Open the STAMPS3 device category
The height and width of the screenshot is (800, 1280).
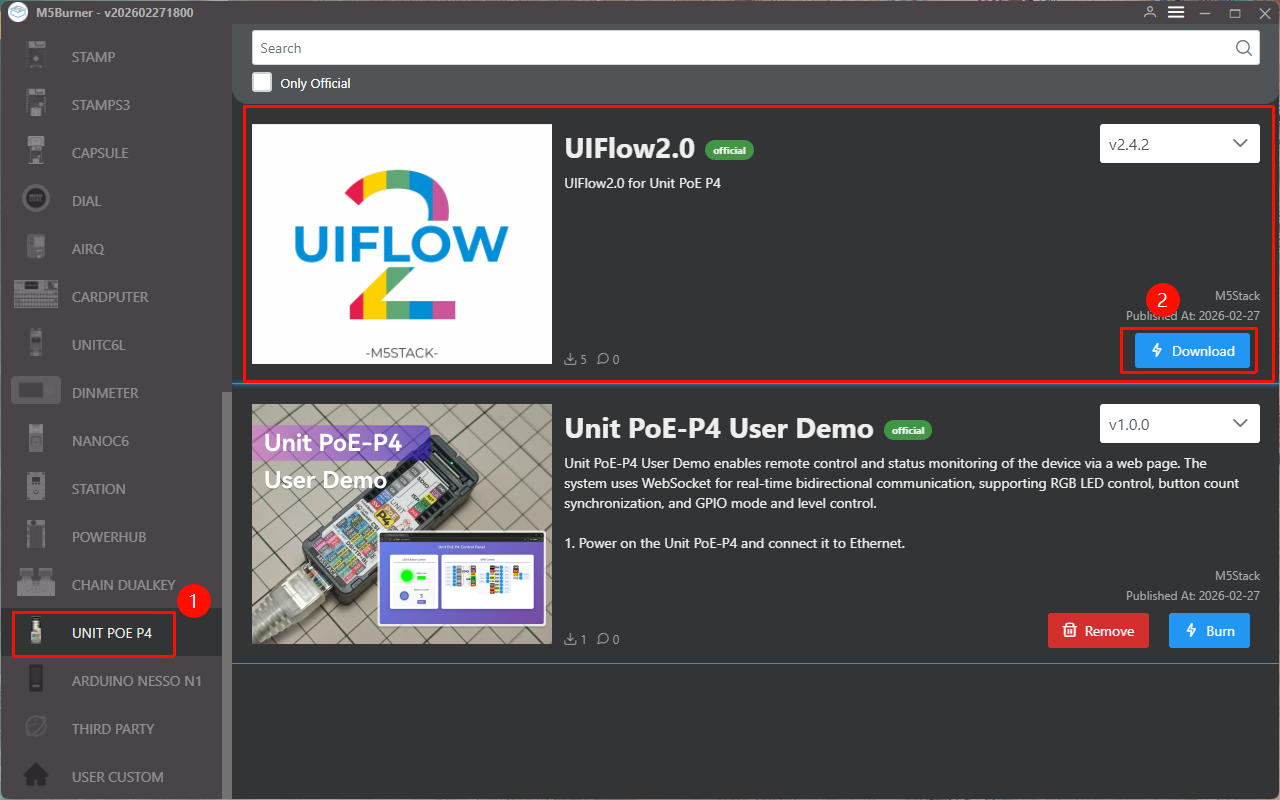[x=100, y=105]
